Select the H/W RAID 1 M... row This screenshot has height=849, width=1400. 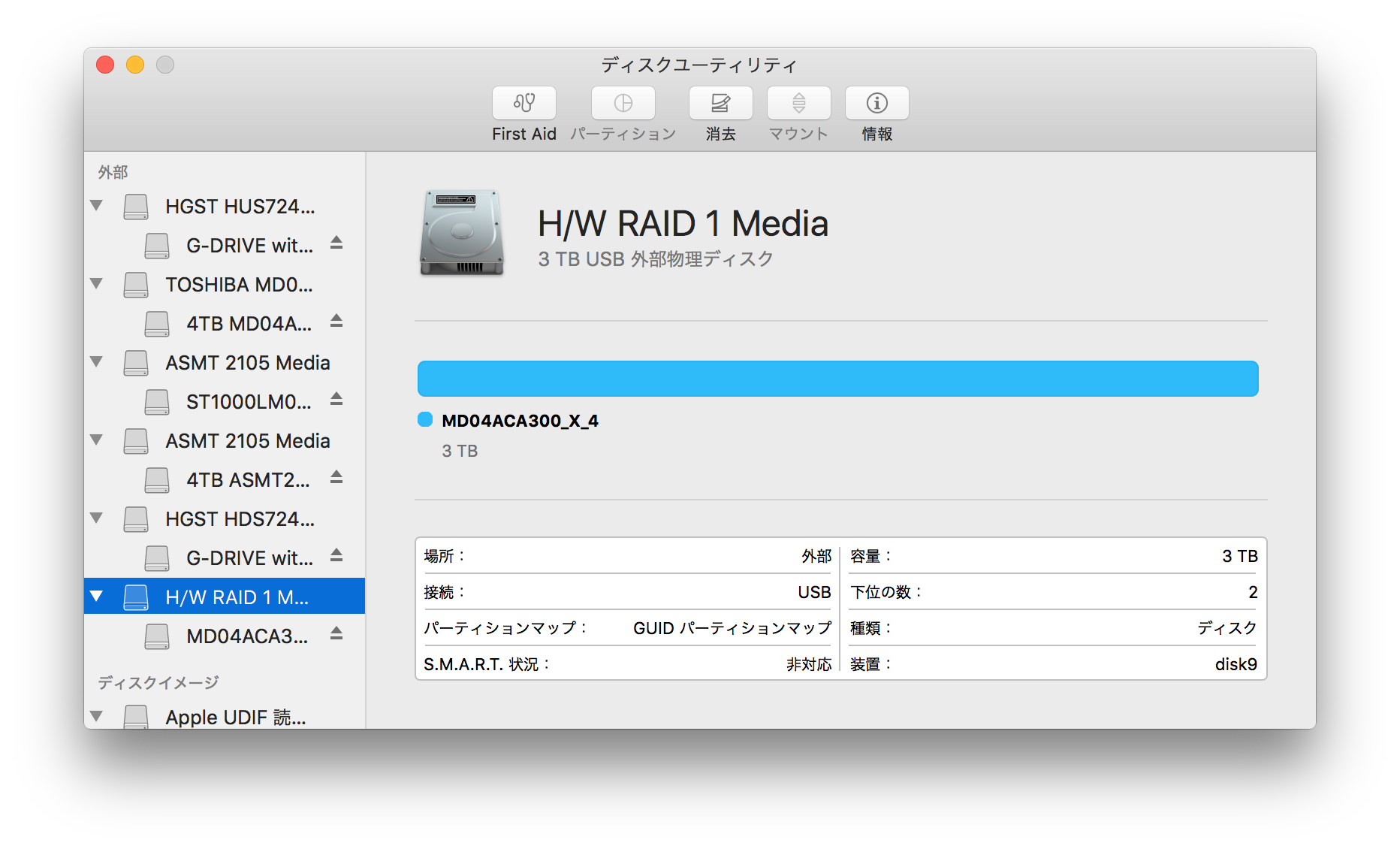pyautogui.click(x=225, y=597)
